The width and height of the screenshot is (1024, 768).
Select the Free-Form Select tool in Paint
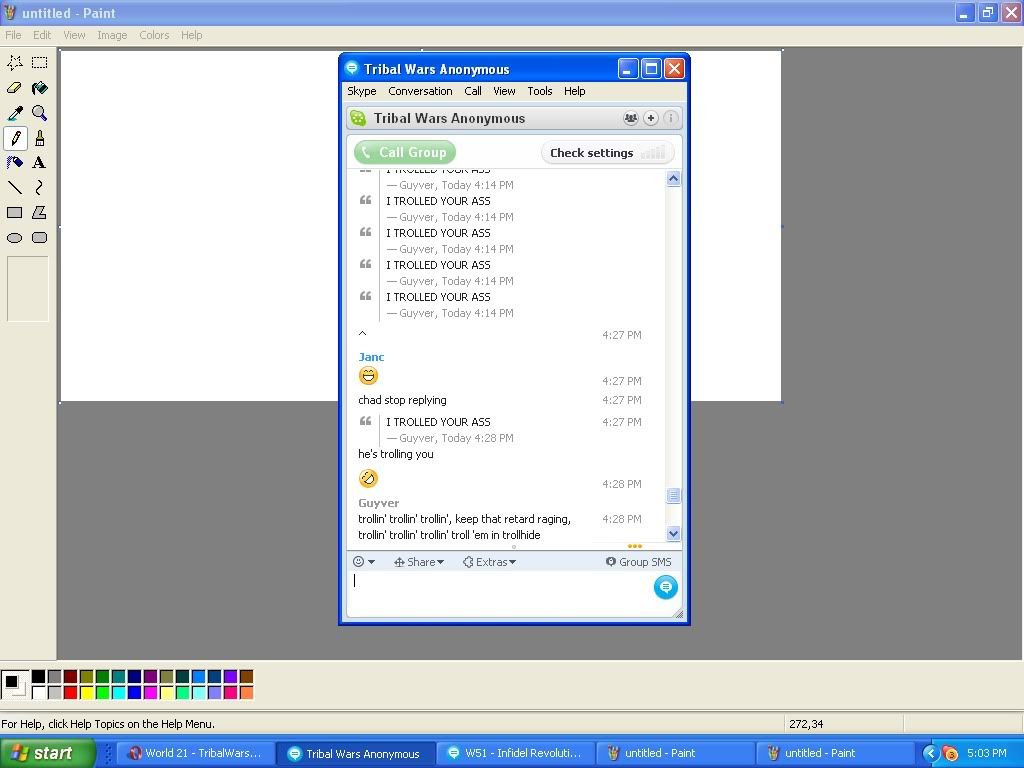click(x=14, y=63)
